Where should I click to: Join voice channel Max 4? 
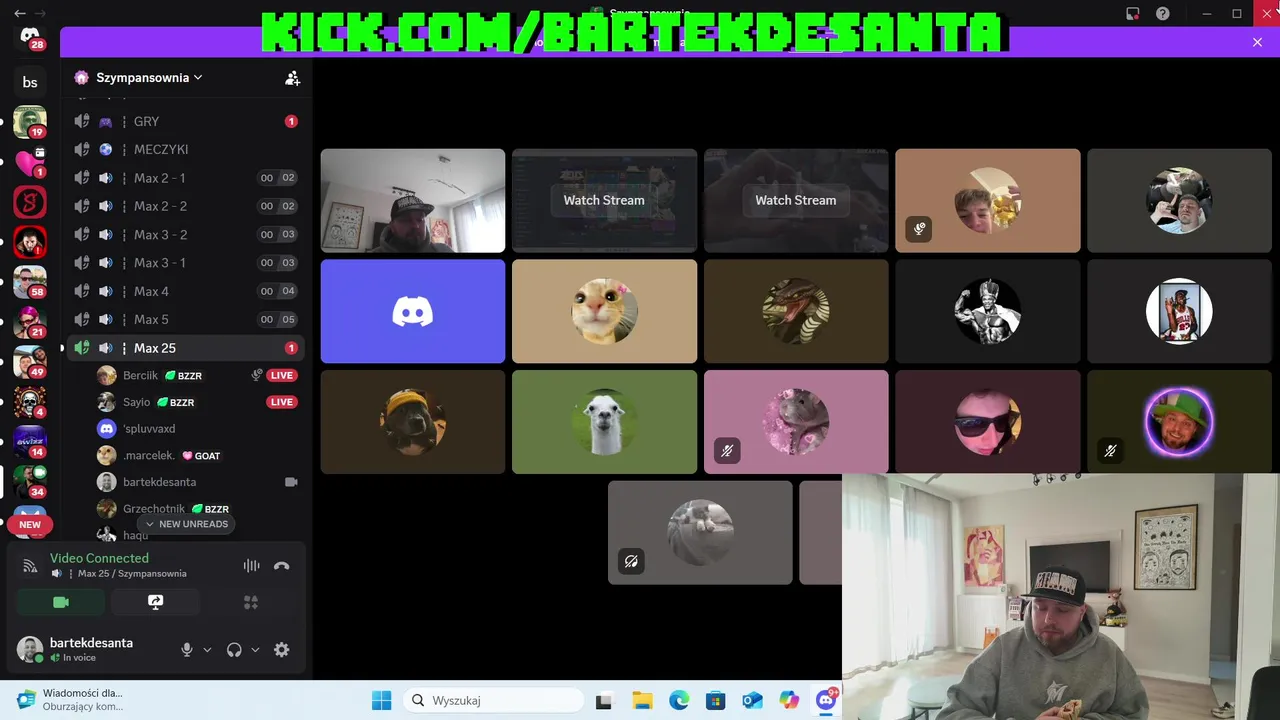tap(185, 291)
